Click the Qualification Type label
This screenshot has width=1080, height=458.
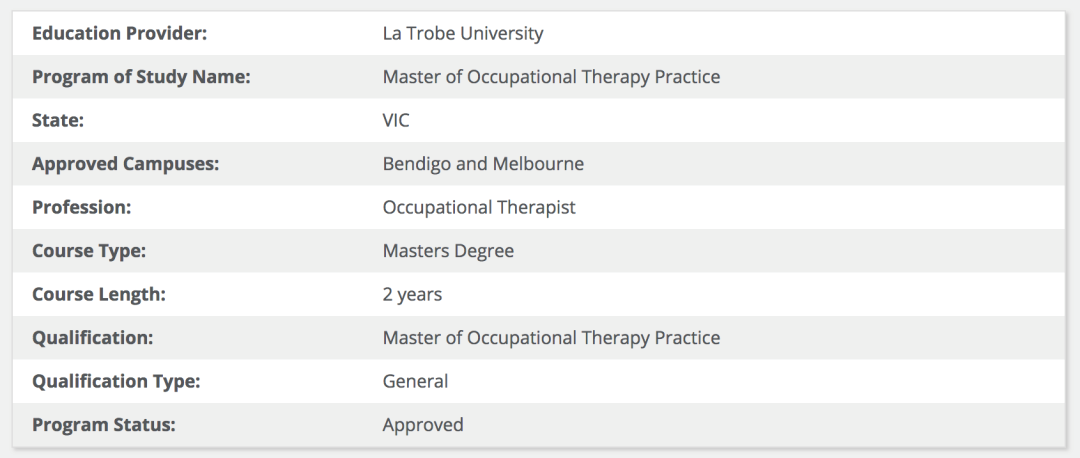click(116, 381)
